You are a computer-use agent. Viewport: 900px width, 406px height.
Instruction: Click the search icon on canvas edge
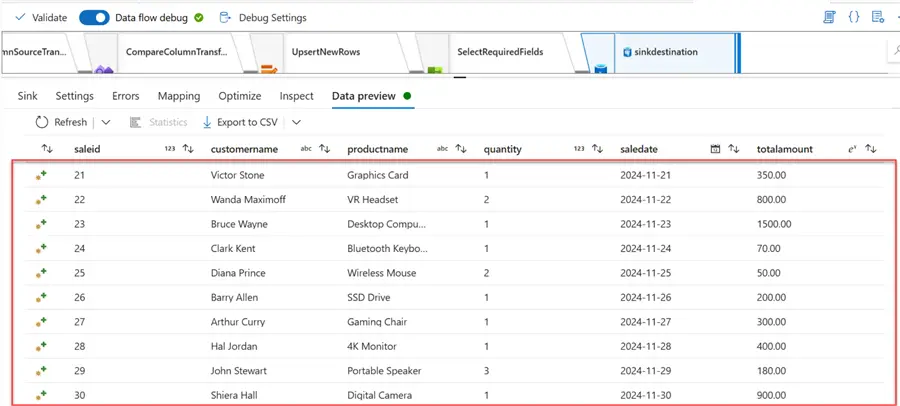click(895, 50)
